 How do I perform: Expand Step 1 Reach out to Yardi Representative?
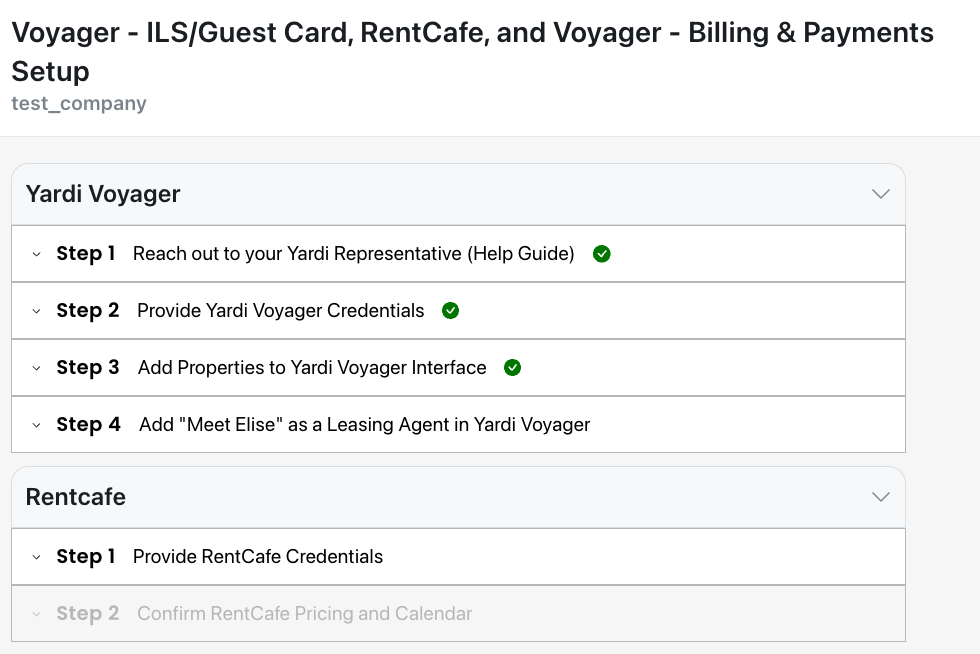tap(36, 254)
